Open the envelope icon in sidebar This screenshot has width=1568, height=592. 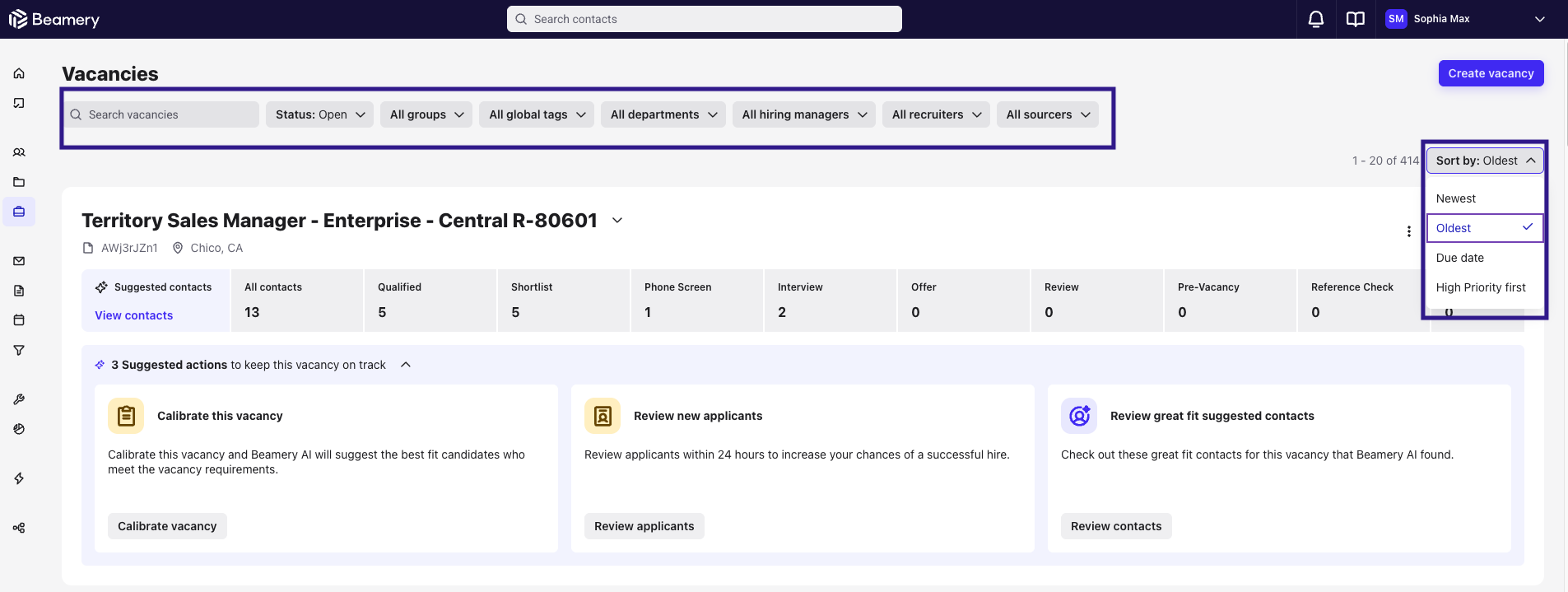point(19,261)
